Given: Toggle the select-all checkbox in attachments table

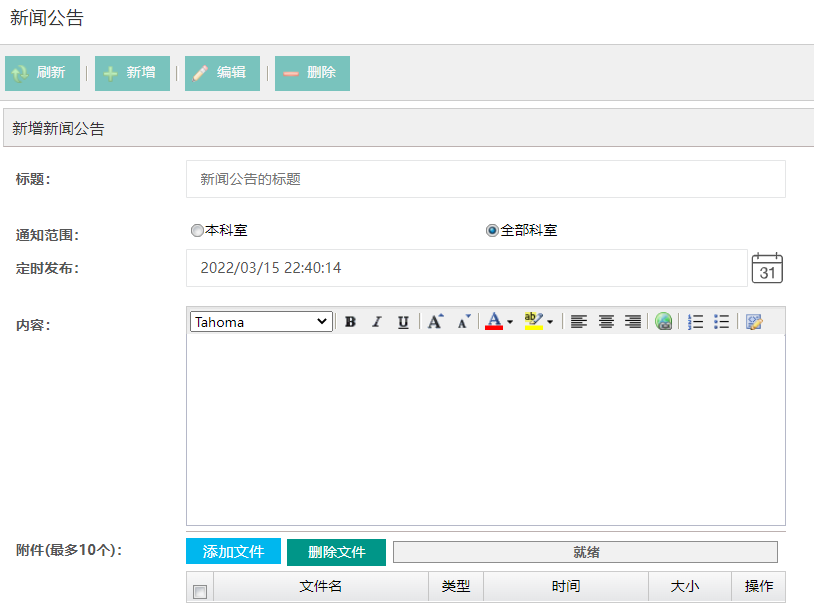Looking at the screenshot, I should (x=200, y=592).
